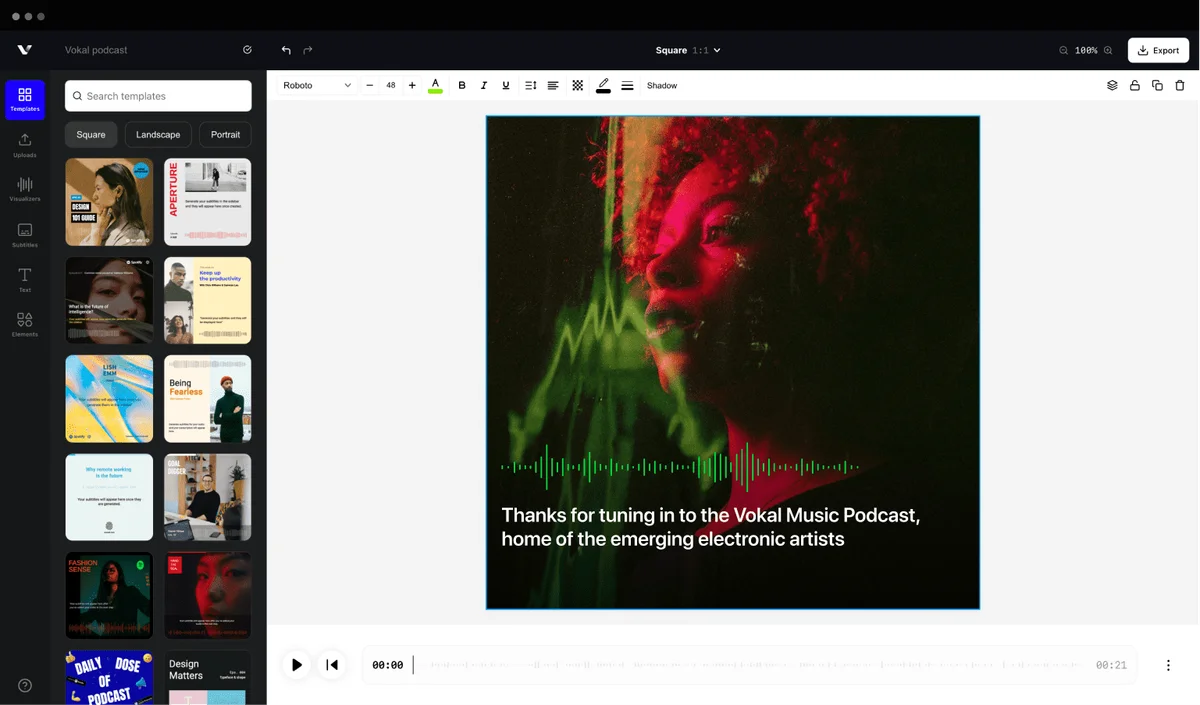This screenshot has width=1200, height=705.
Task: Select the Portrait template filter
Action: [x=226, y=134]
